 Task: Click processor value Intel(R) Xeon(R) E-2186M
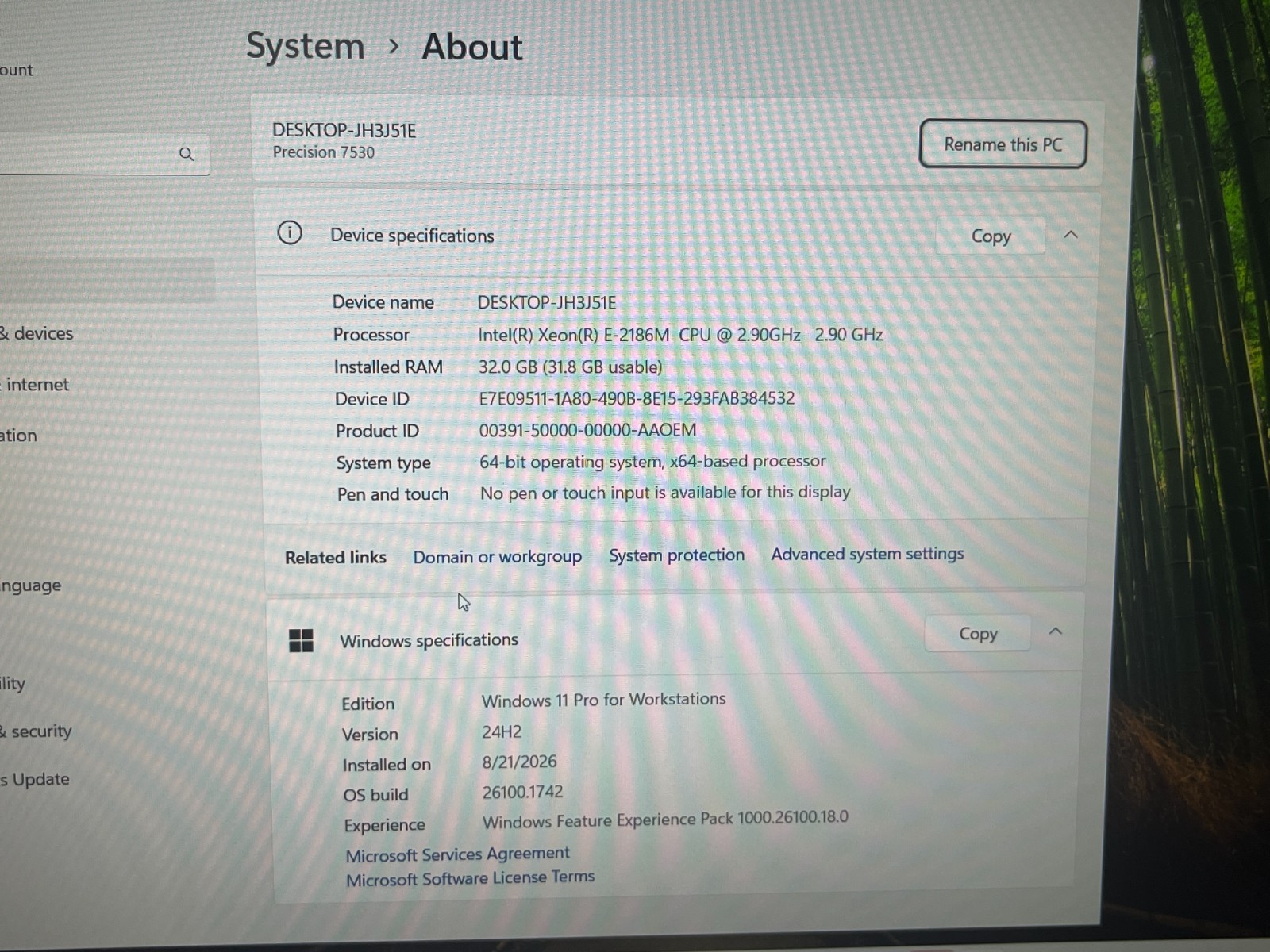(x=680, y=335)
